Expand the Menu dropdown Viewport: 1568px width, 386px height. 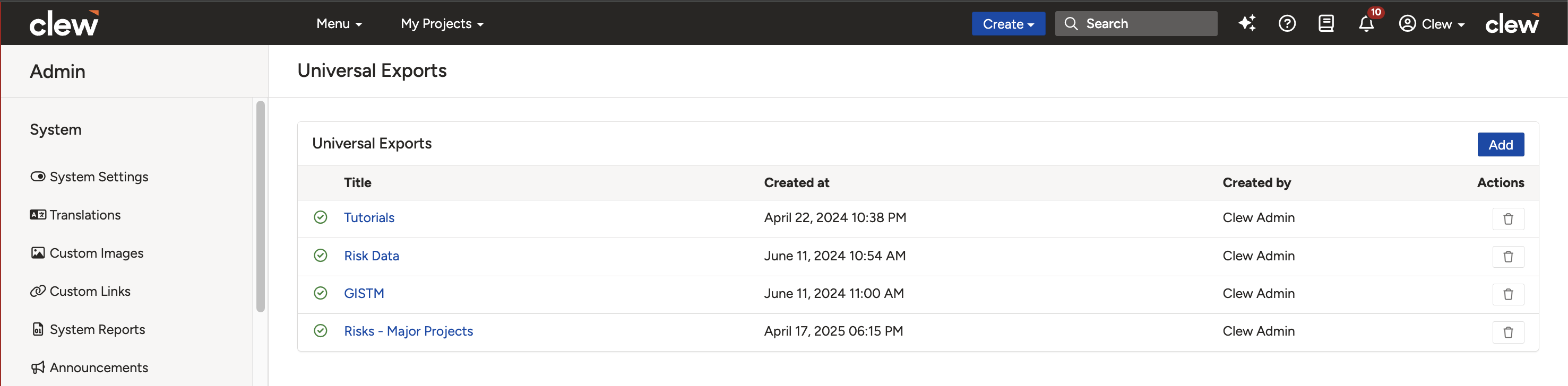click(x=339, y=24)
